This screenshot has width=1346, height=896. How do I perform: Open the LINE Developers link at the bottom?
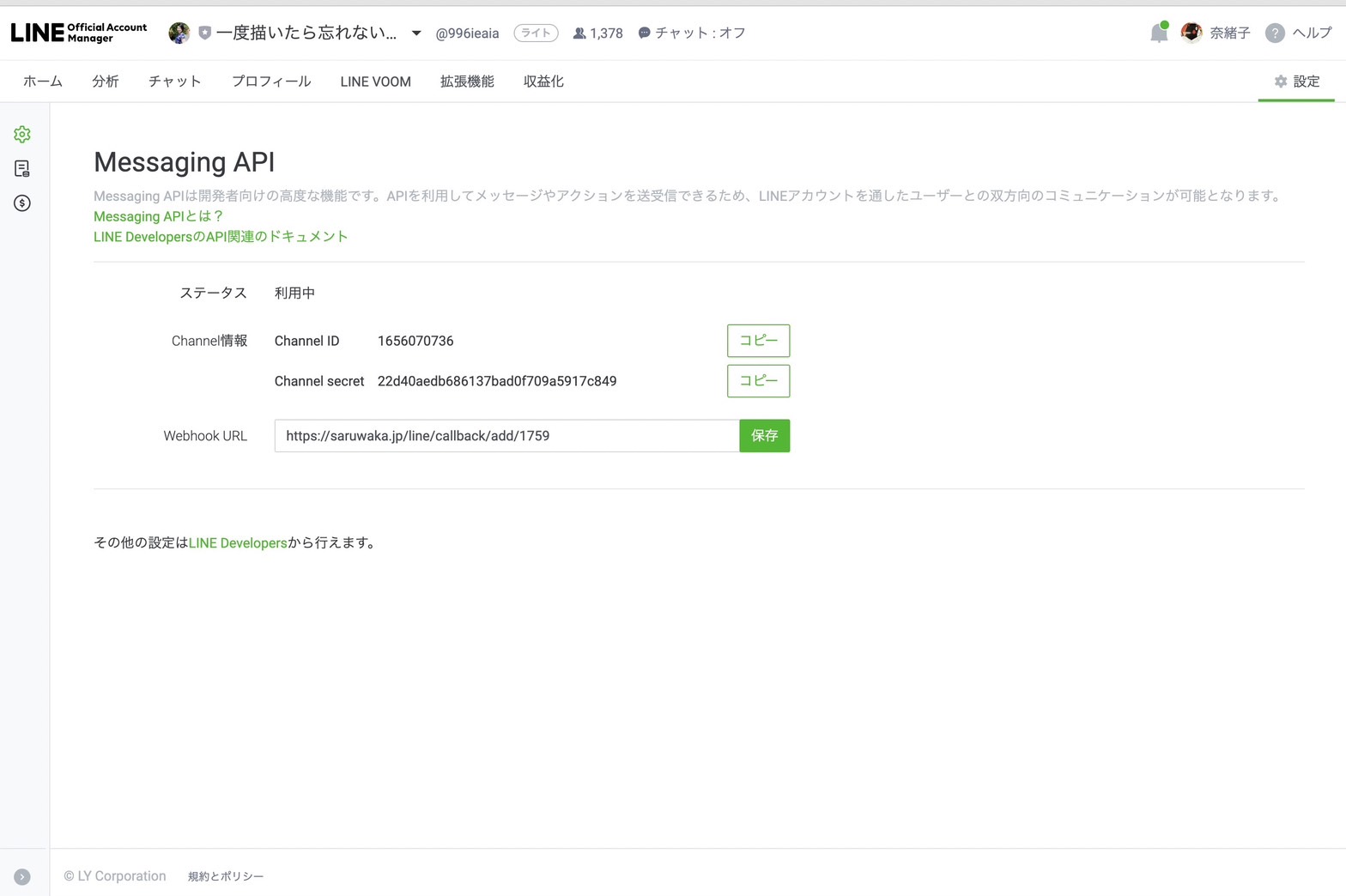click(238, 542)
